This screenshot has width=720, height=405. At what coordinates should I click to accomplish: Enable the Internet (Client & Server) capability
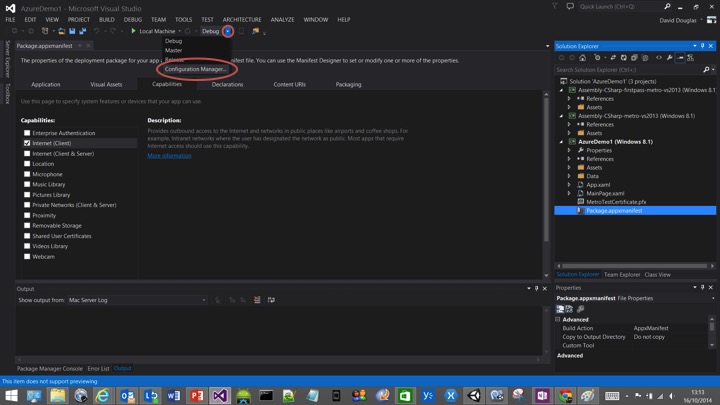pos(27,153)
